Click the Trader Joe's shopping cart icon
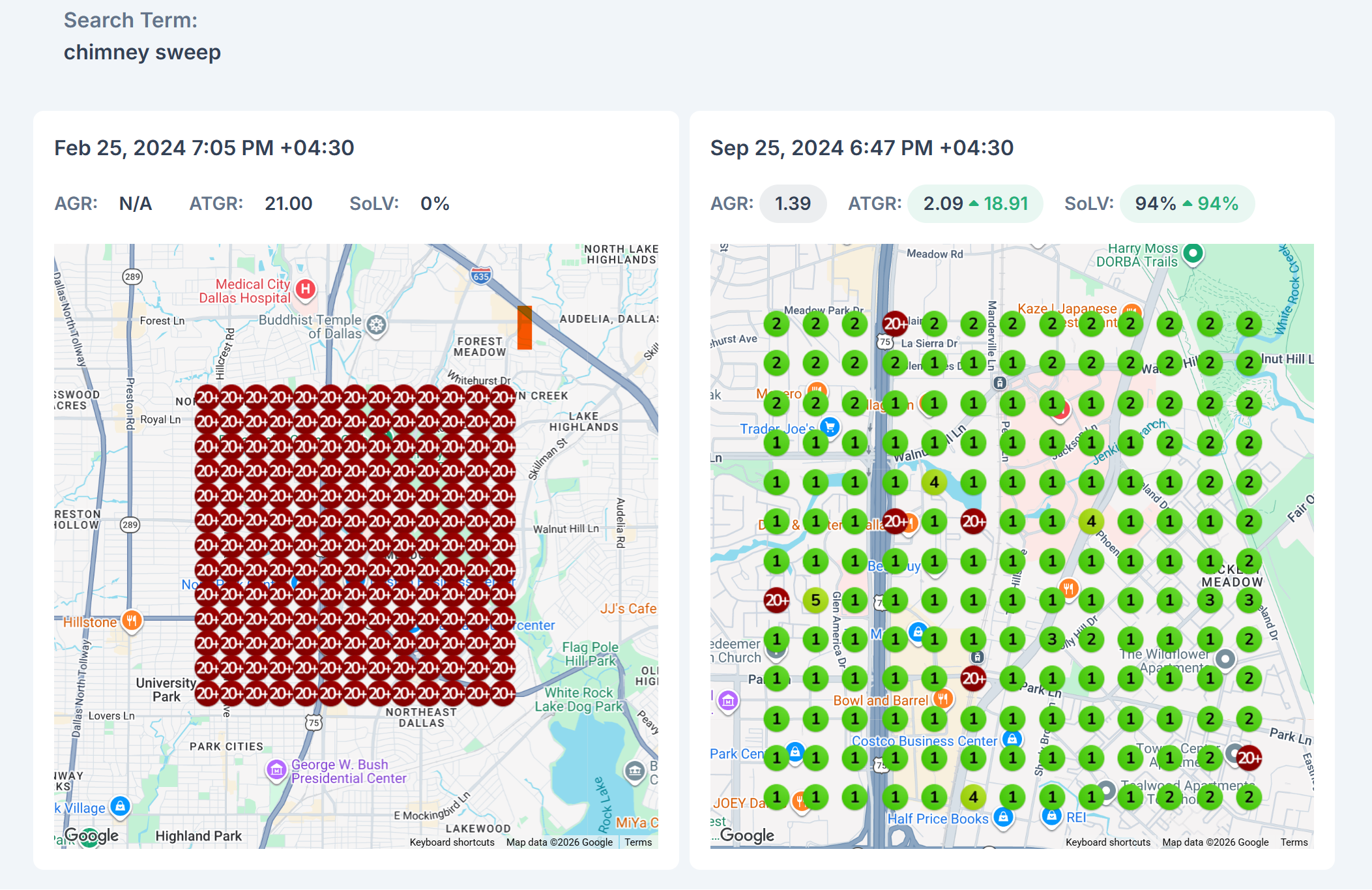The image size is (1372, 890). (830, 428)
